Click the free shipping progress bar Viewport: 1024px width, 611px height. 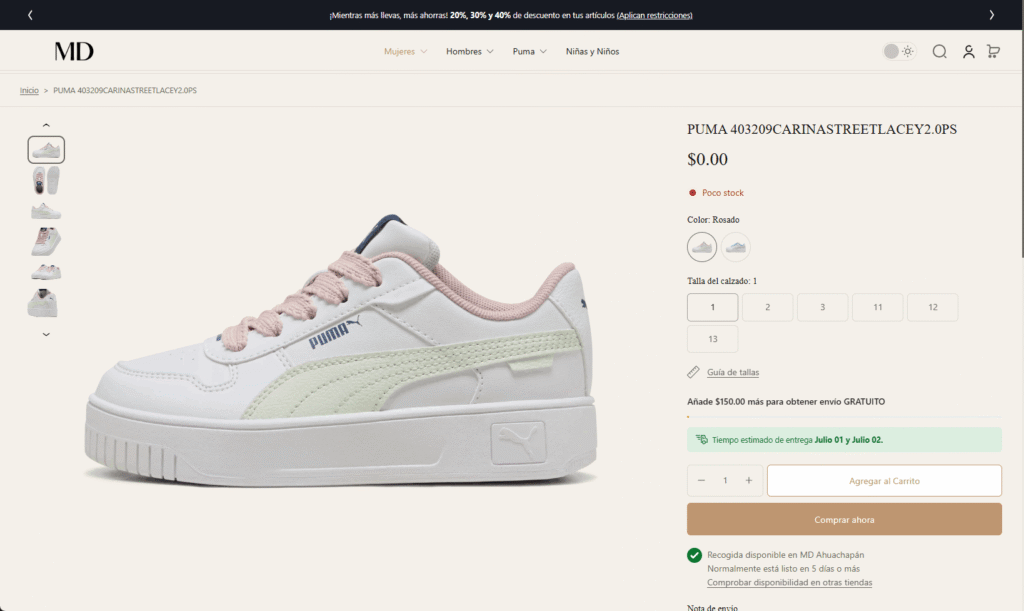[x=844, y=416]
